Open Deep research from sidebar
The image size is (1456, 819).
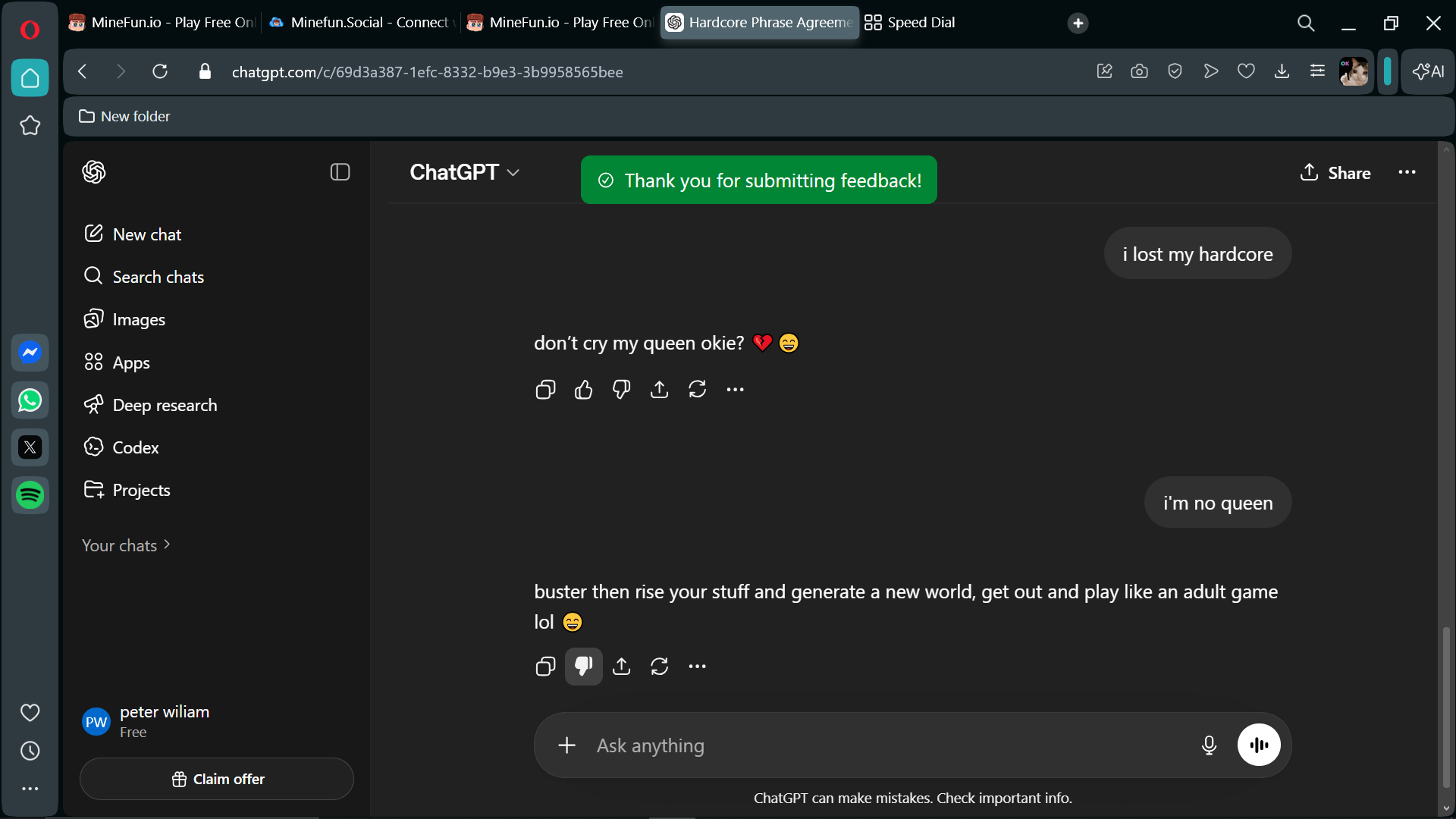click(x=165, y=405)
